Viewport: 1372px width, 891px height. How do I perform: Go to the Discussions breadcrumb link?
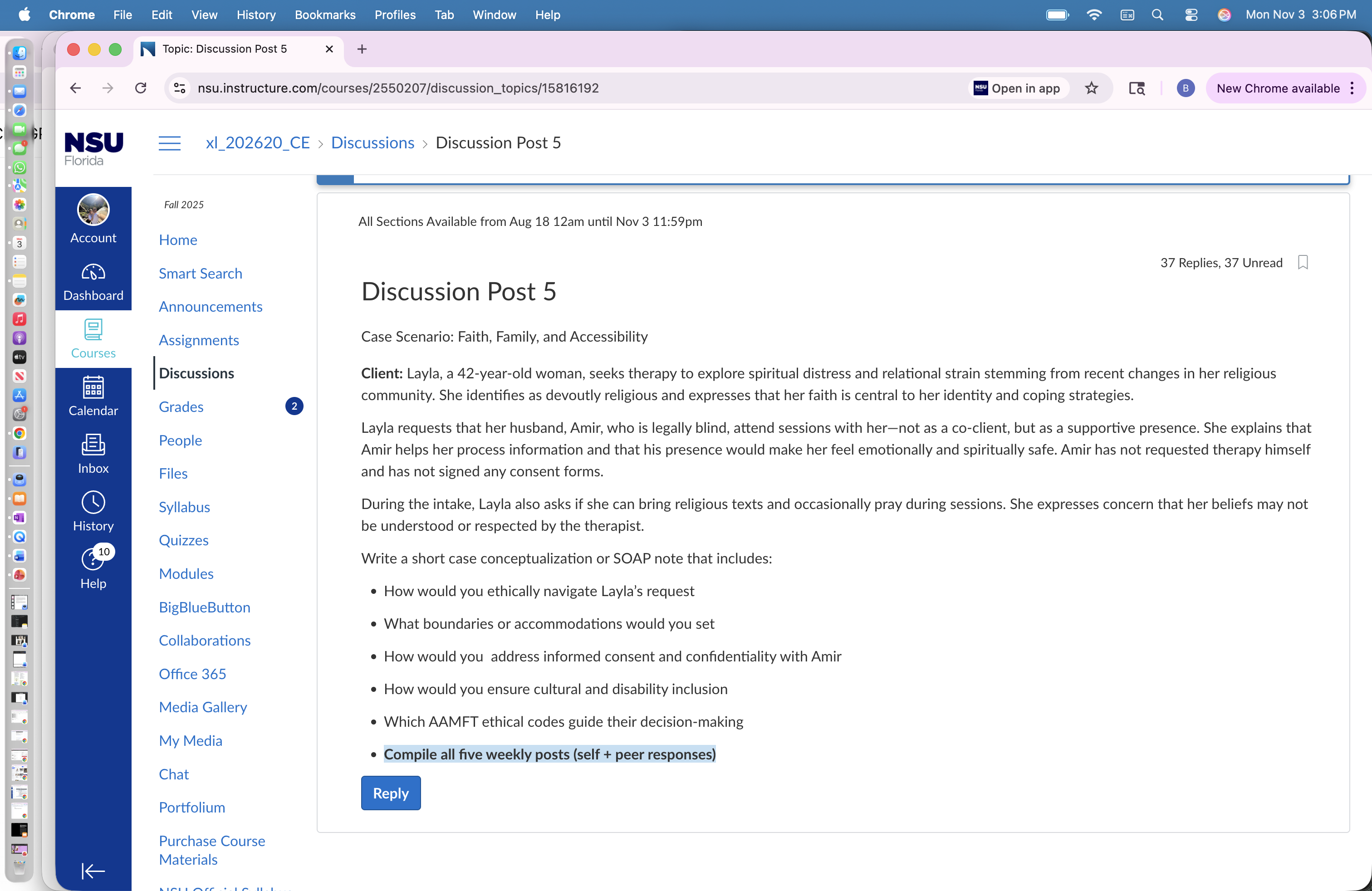(372, 142)
